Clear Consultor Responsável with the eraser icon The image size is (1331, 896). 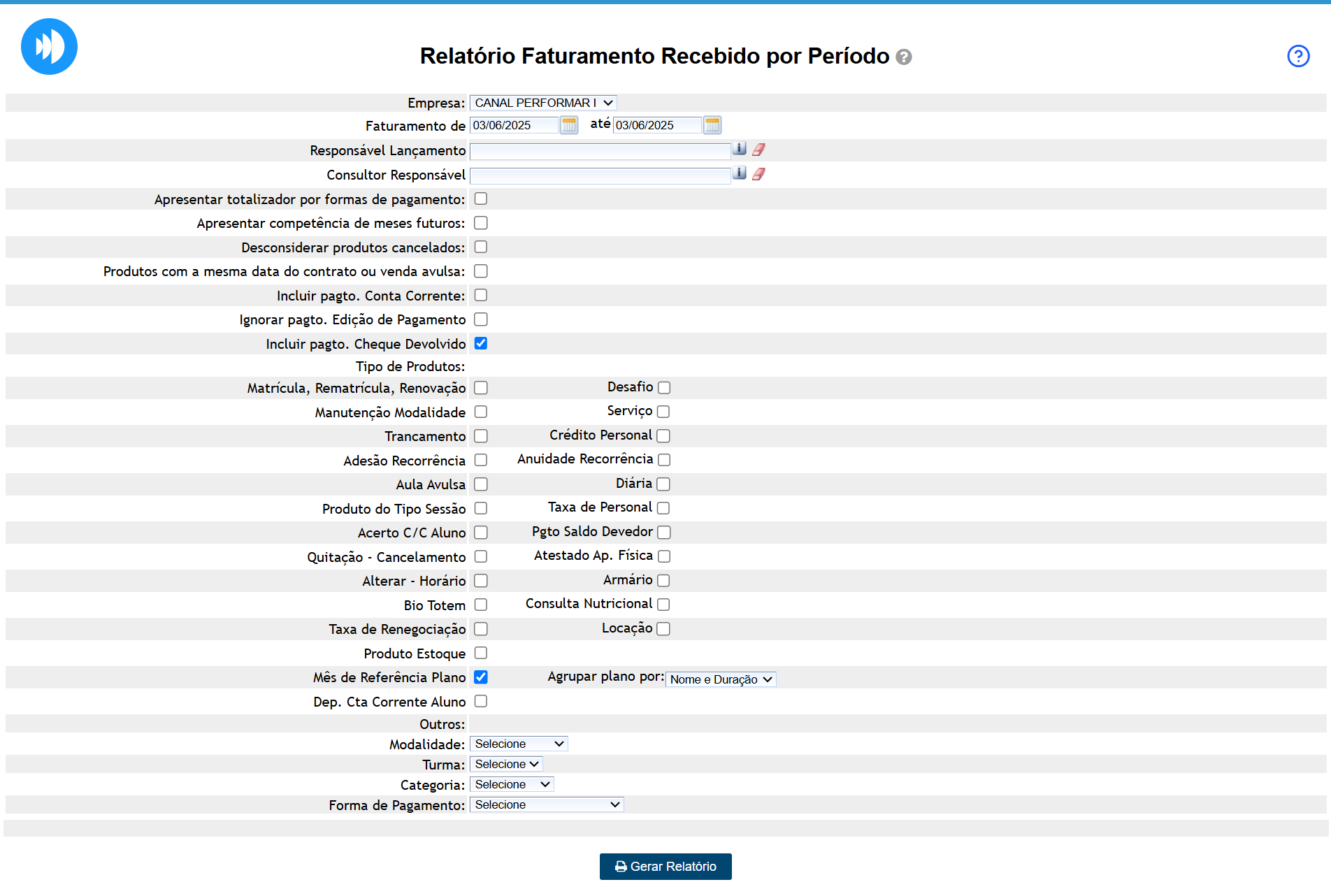point(758,174)
